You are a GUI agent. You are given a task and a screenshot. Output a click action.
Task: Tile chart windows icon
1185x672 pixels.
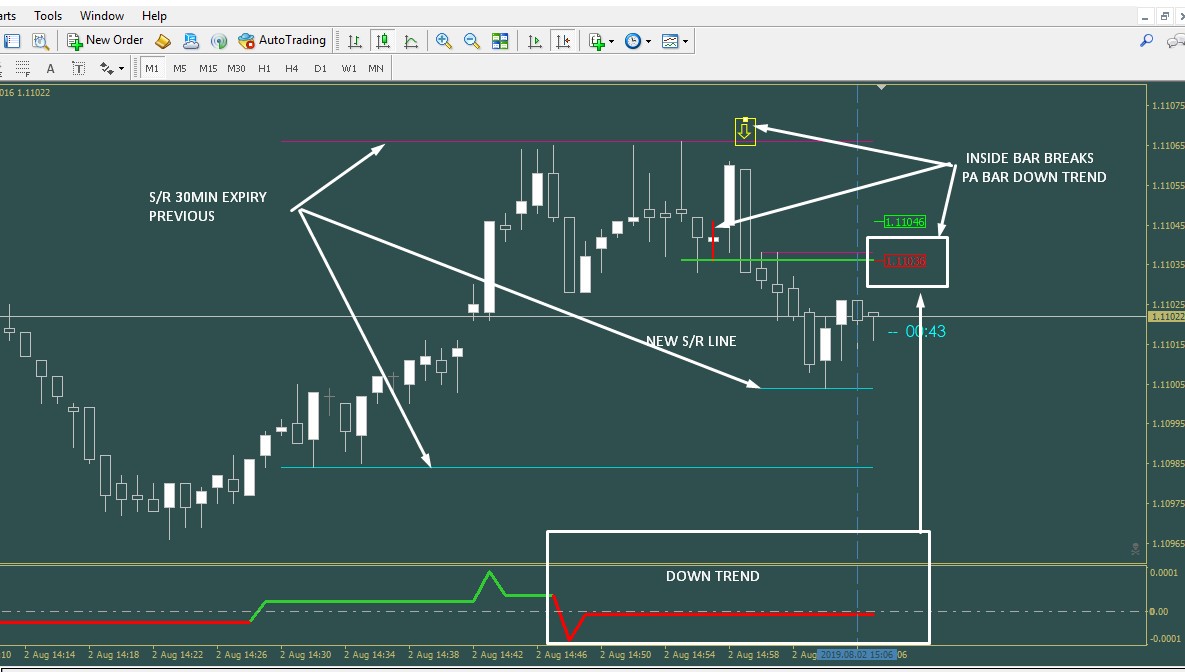[500, 41]
